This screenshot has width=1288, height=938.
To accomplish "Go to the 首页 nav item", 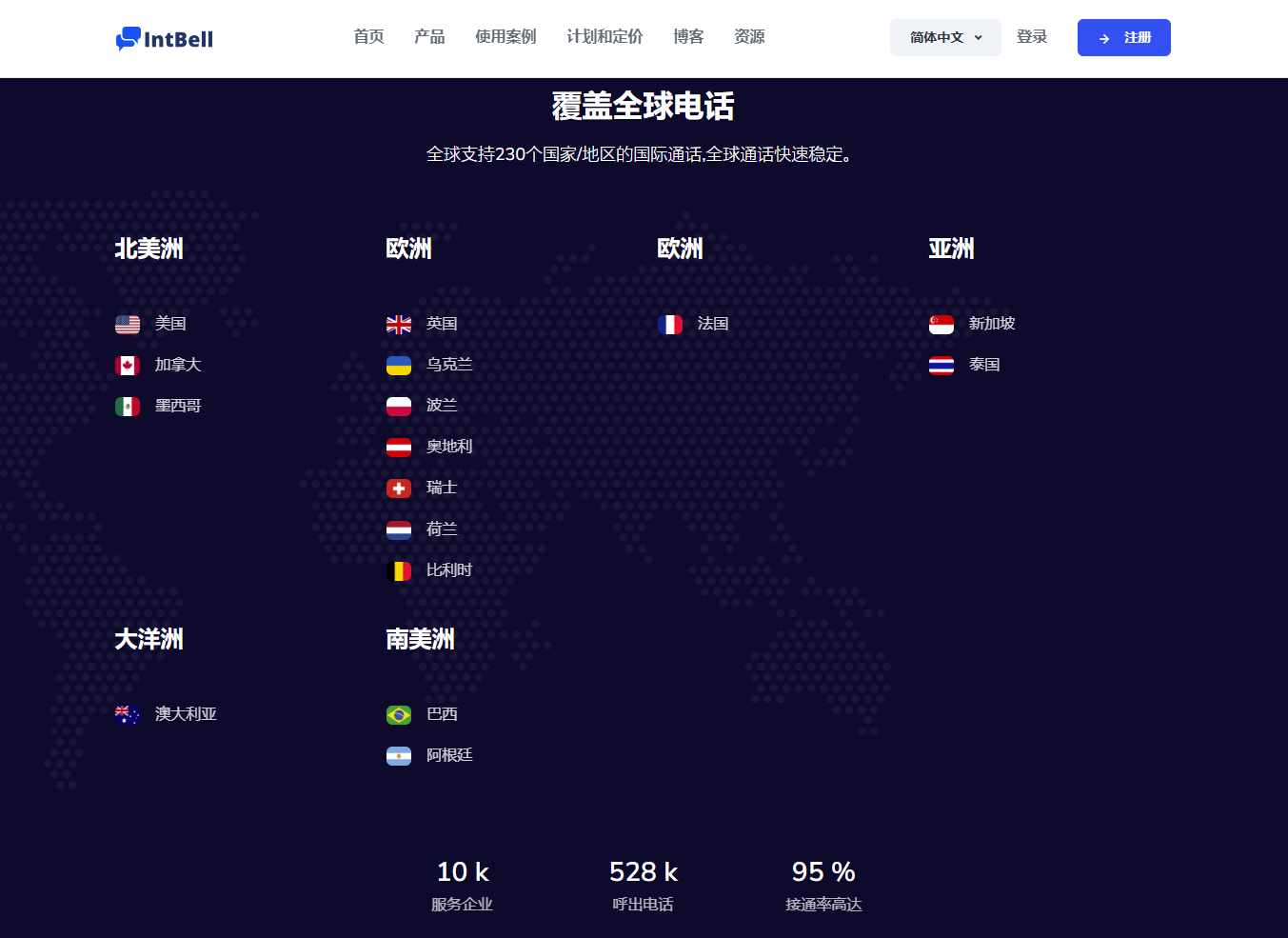I will pyautogui.click(x=368, y=37).
